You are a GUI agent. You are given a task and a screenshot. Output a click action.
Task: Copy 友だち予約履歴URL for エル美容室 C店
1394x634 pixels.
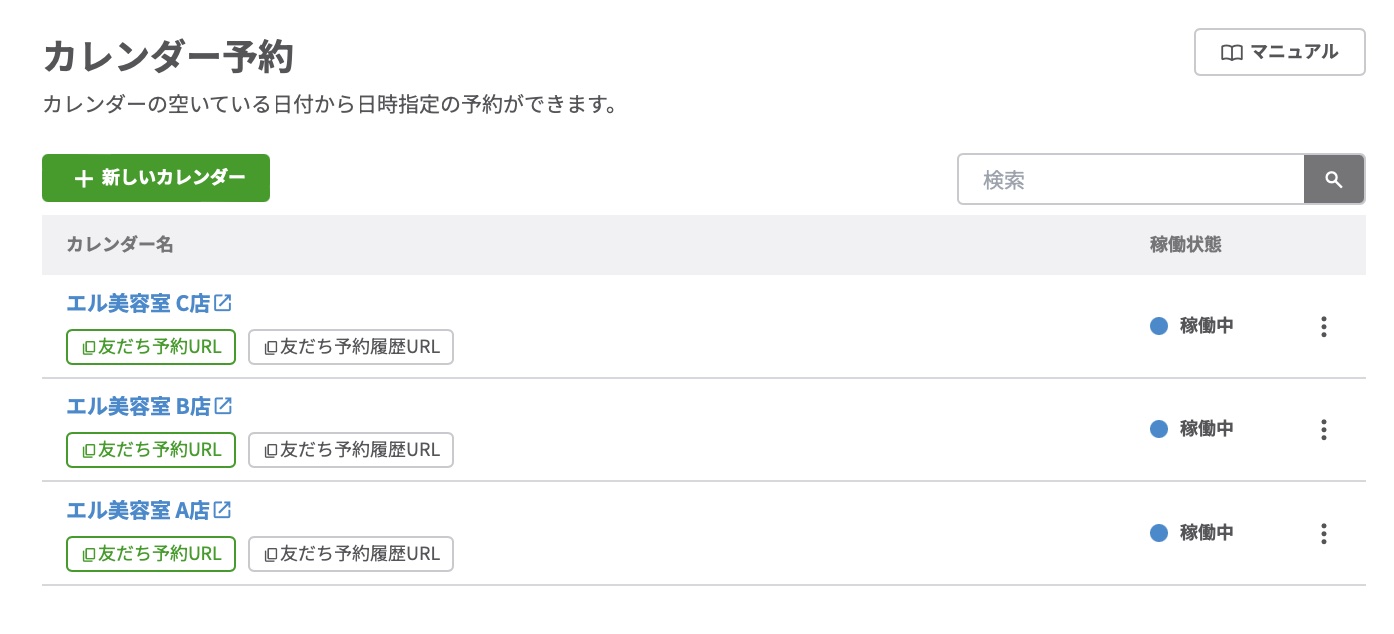coord(351,347)
